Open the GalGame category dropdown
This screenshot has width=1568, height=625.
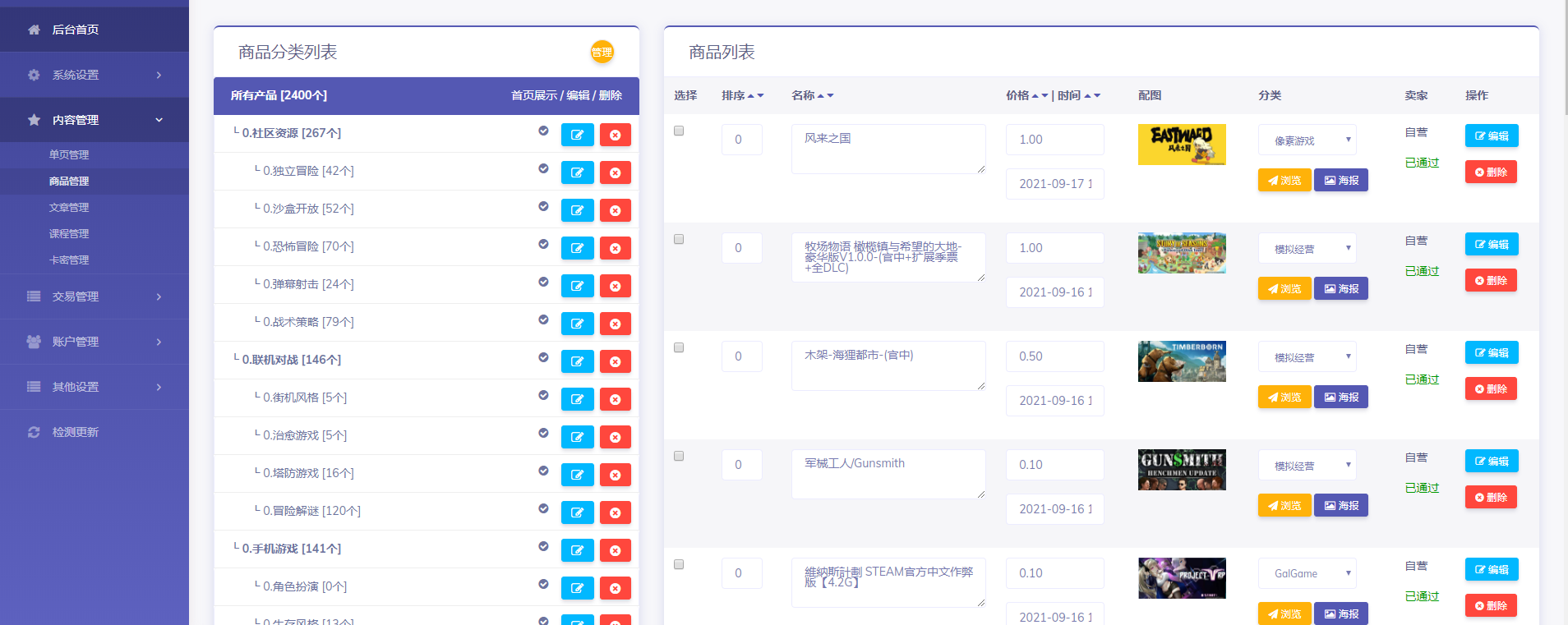(1307, 573)
